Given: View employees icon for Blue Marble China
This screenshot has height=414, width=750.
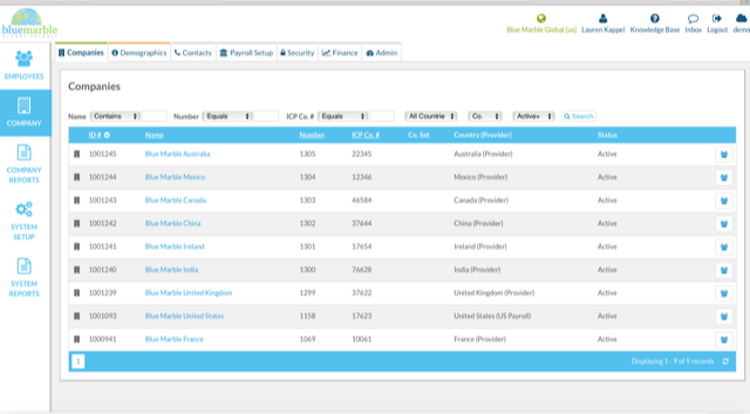Looking at the screenshot, I should (x=724, y=224).
